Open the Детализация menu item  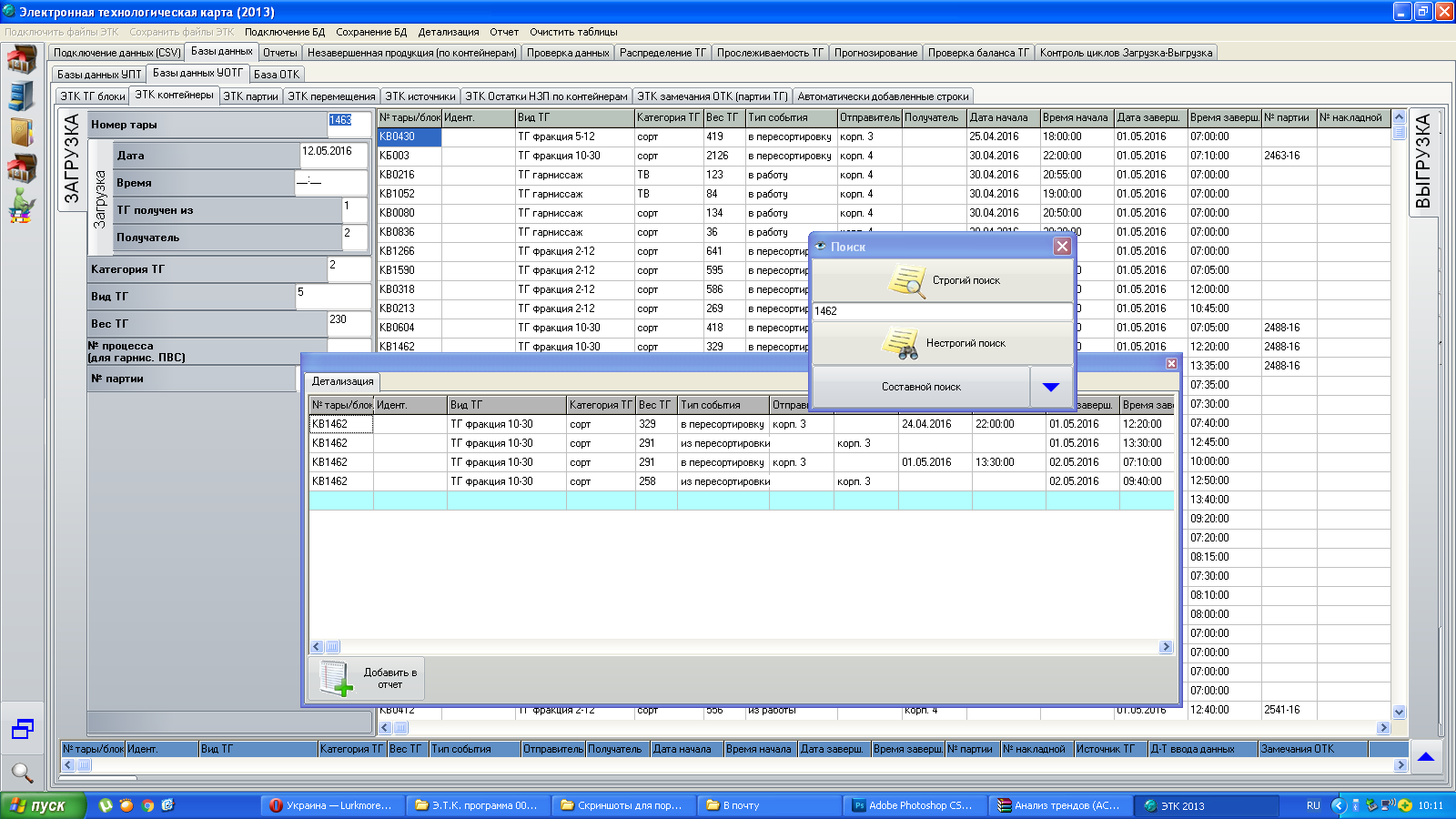[x=449, y=32]
